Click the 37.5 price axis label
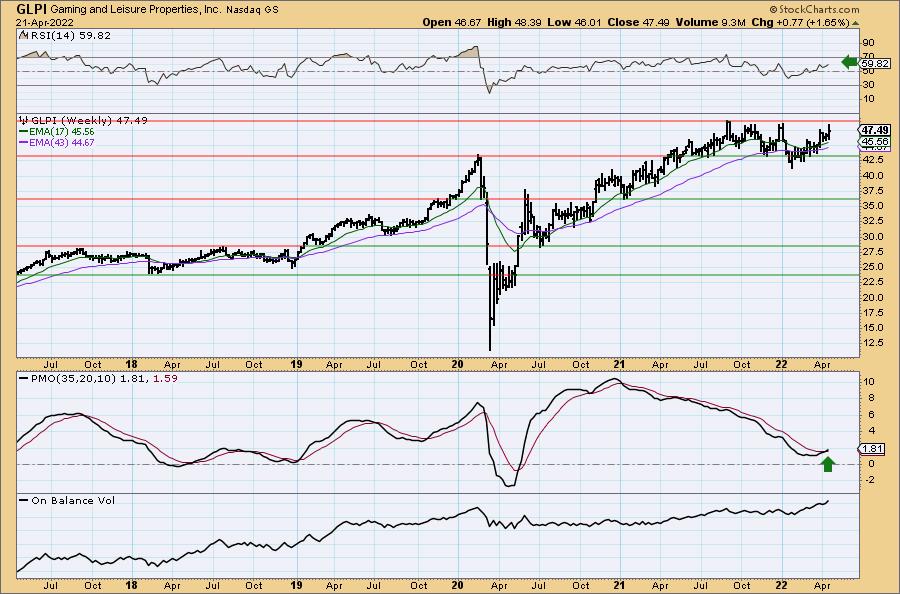The width and height of the screenshot is (900, 594). [x=871, y=193]
